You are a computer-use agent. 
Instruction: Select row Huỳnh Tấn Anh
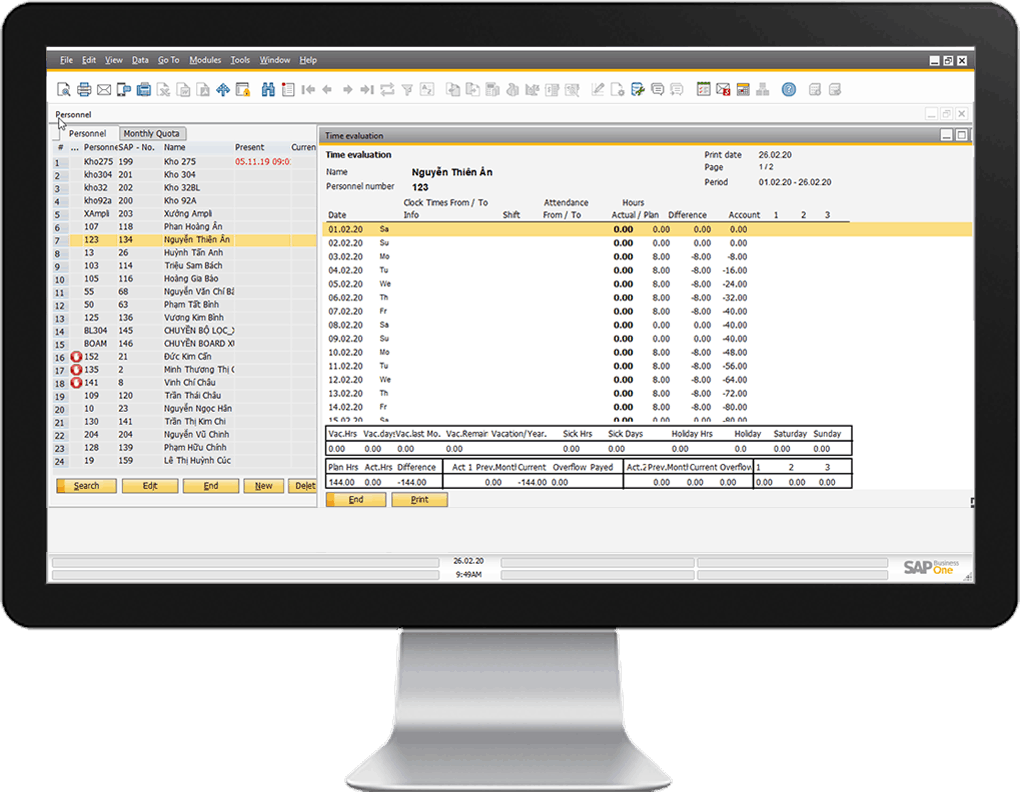[x=184, y=253]
